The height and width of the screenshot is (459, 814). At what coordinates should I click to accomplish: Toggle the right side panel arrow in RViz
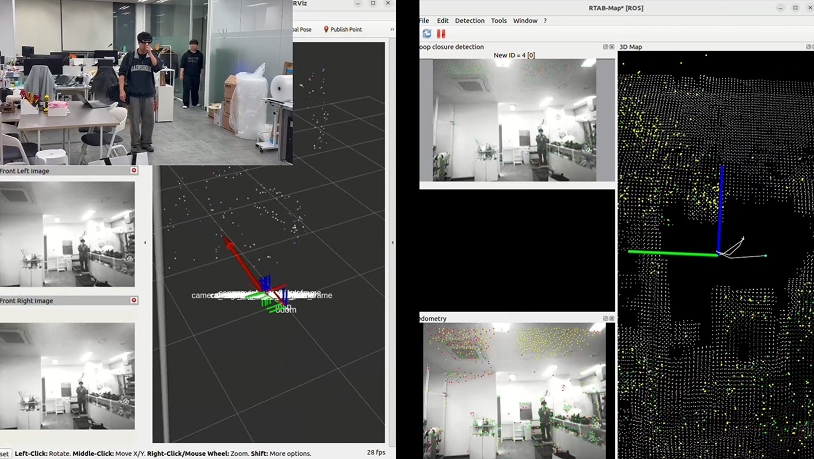click(392, 242)
